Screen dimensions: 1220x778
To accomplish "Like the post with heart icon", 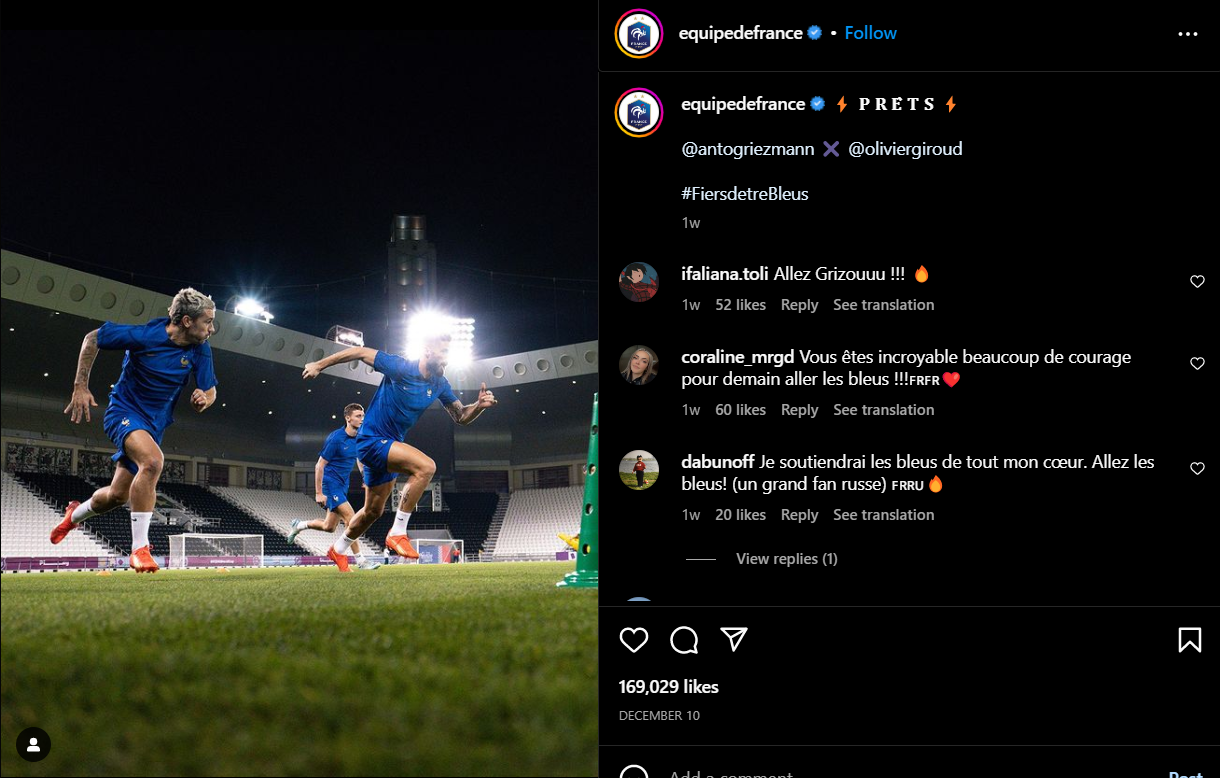I will coord(634,640).
